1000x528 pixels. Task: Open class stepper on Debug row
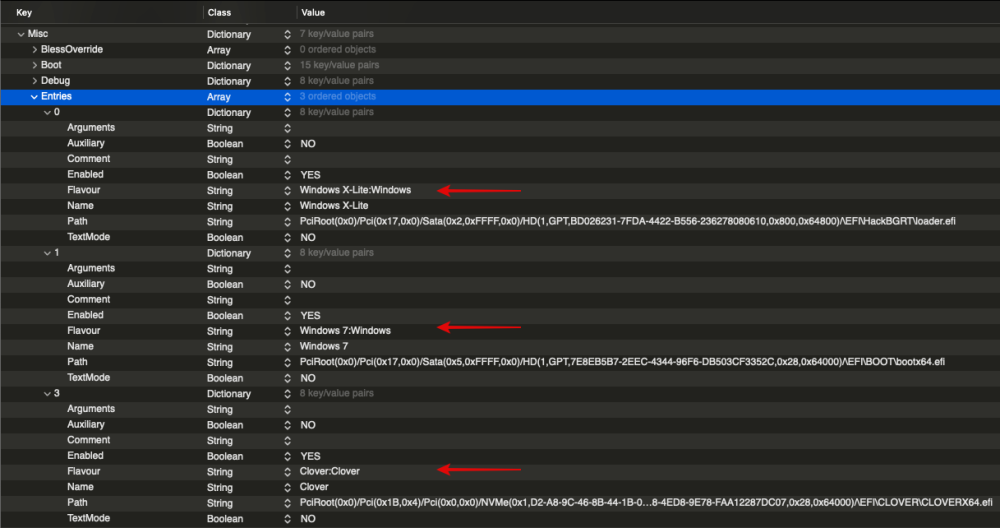point(288,81)
